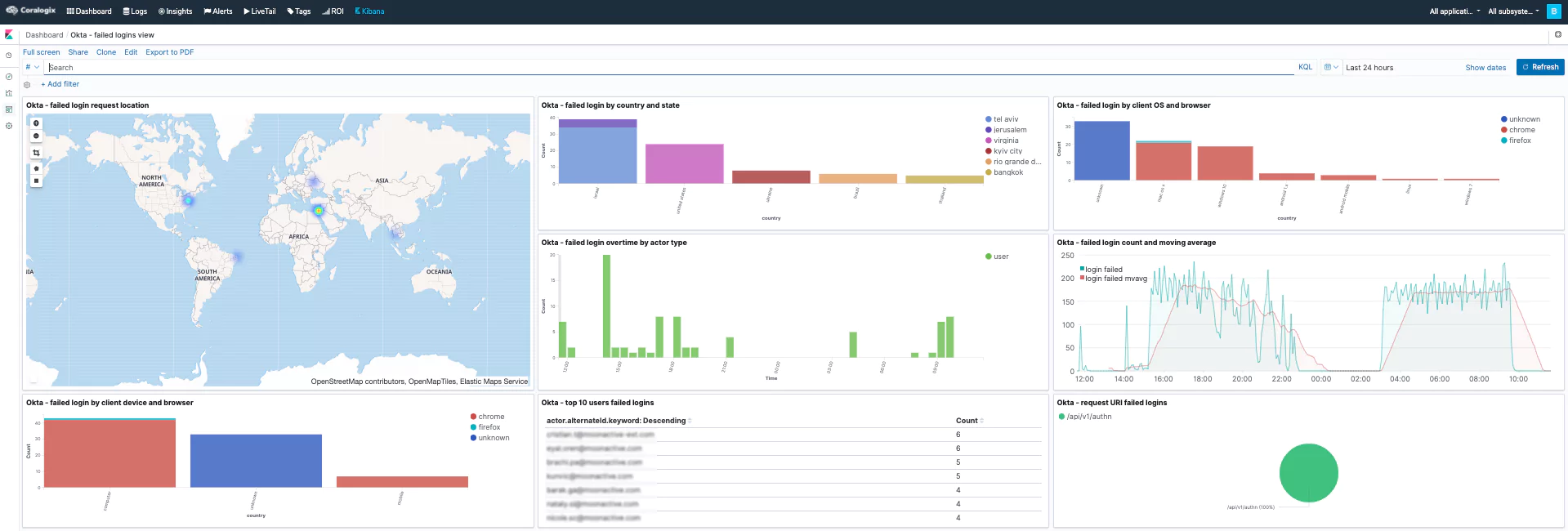Open the filter options gear icon
The height and width of the screenshot is (531, 1568).
pos(27,85)
